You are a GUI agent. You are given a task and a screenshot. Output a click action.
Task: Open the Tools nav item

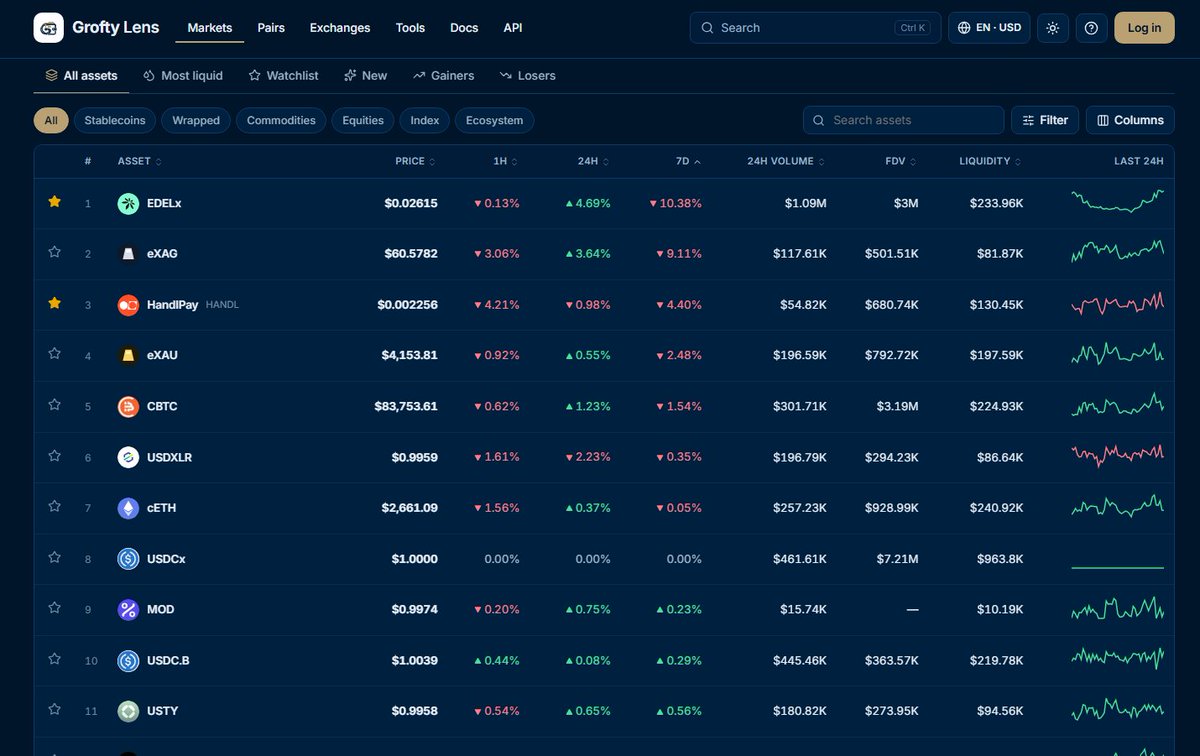pyautogui.click(x=410, y=28)
